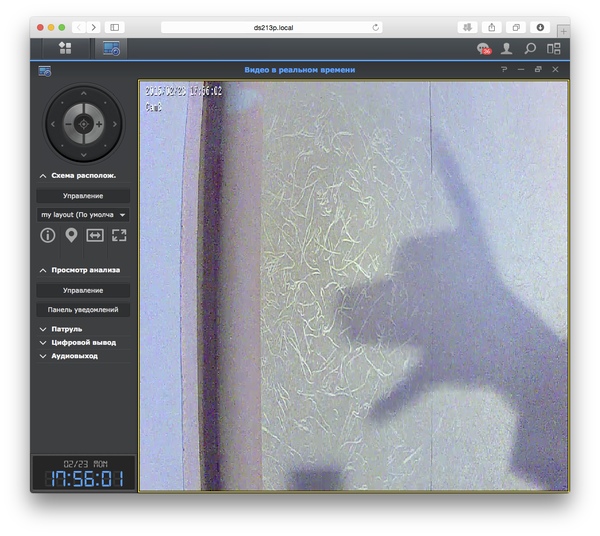This screenshot has width=600, height=536.
Task: Click the help question mark icon
Action: (x=504, y=69)
